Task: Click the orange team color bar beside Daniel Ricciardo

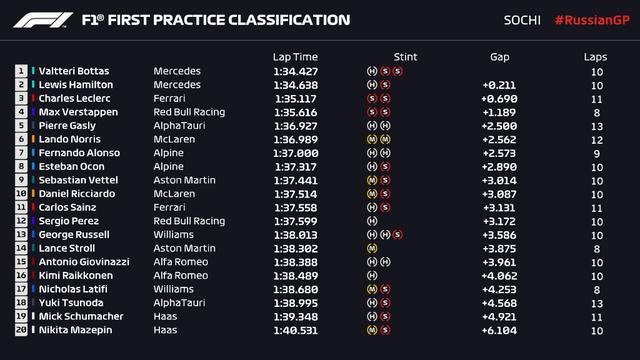Action: coord(33,193)
